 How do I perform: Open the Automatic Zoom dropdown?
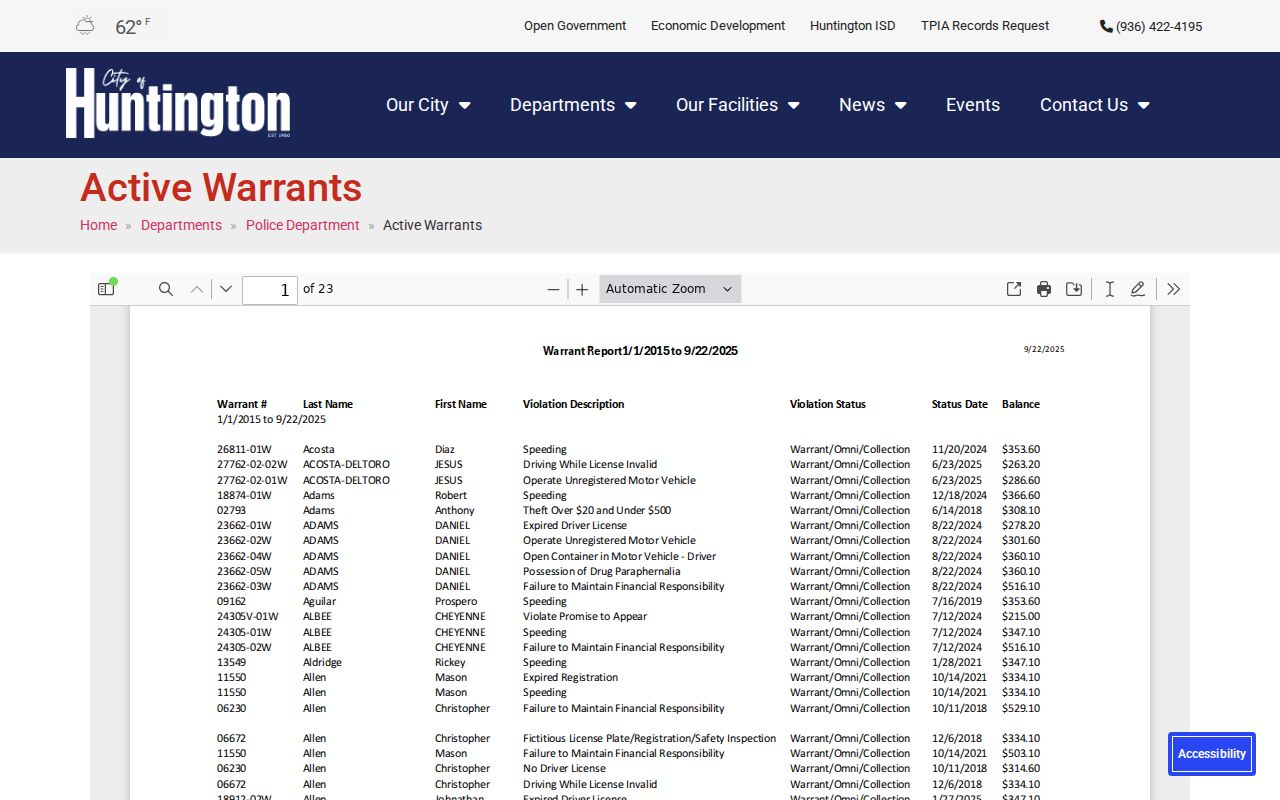click(670, 289)
